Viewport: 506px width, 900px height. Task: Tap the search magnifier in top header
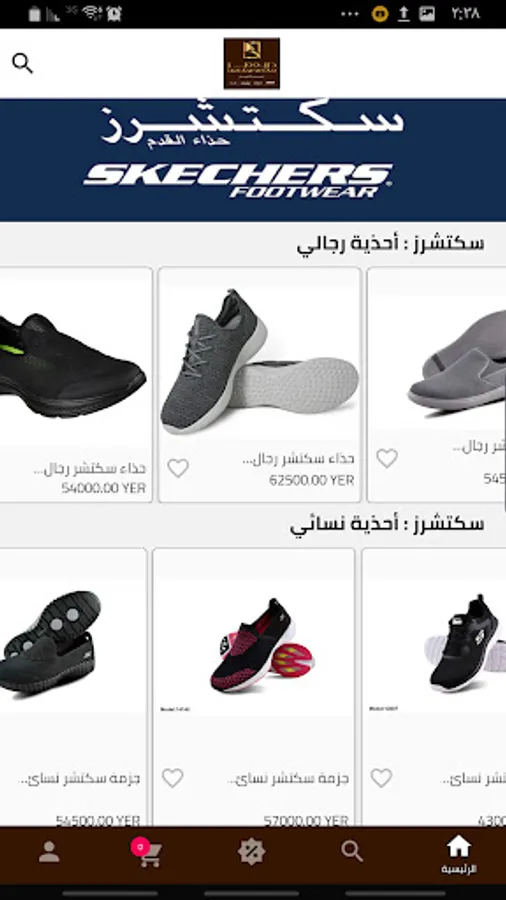coord(22,63)
